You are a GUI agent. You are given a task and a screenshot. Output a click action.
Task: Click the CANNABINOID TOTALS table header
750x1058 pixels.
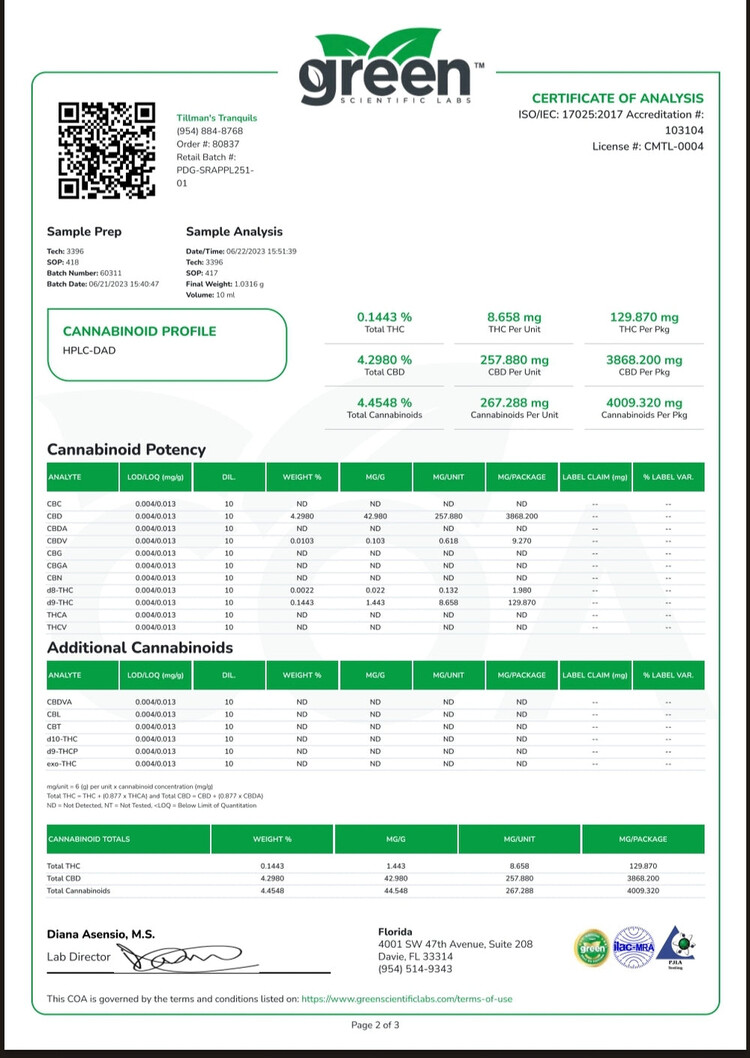(x=89, y=839)
